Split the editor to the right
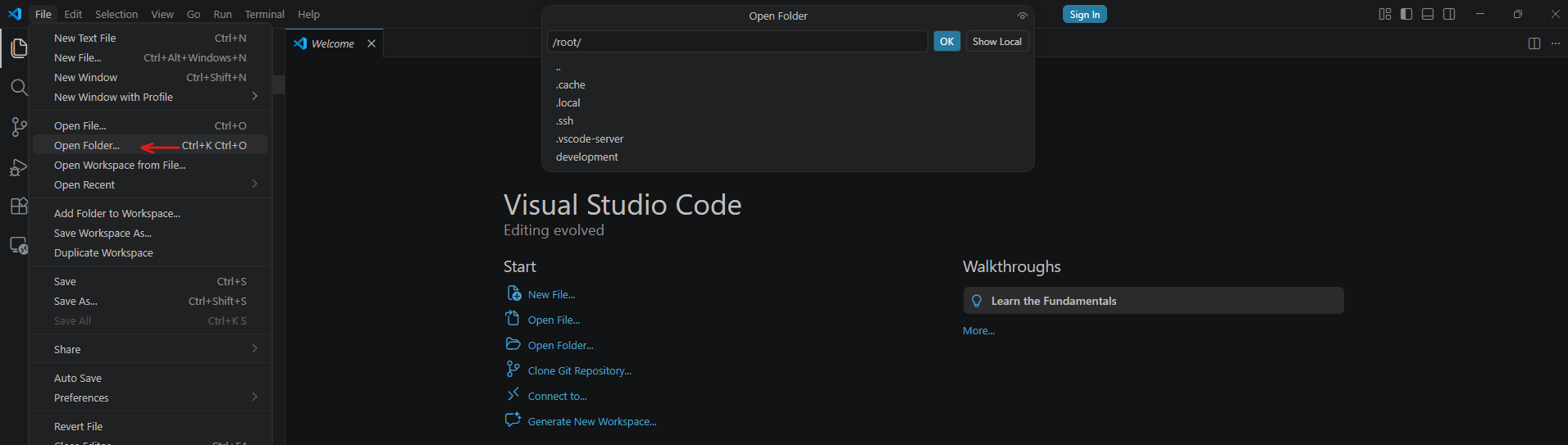 pos(1534,43)
